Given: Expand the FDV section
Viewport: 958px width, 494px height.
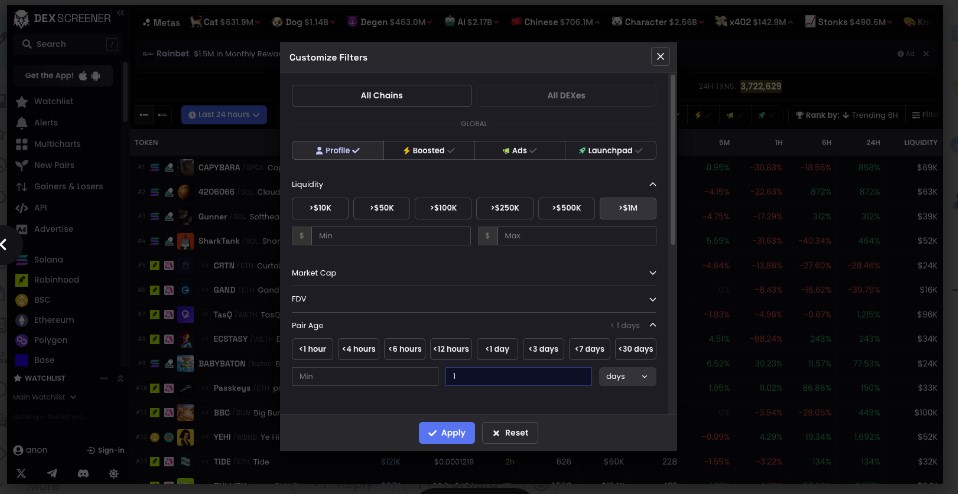Looking at the screenshot, I should click(474, 299).
